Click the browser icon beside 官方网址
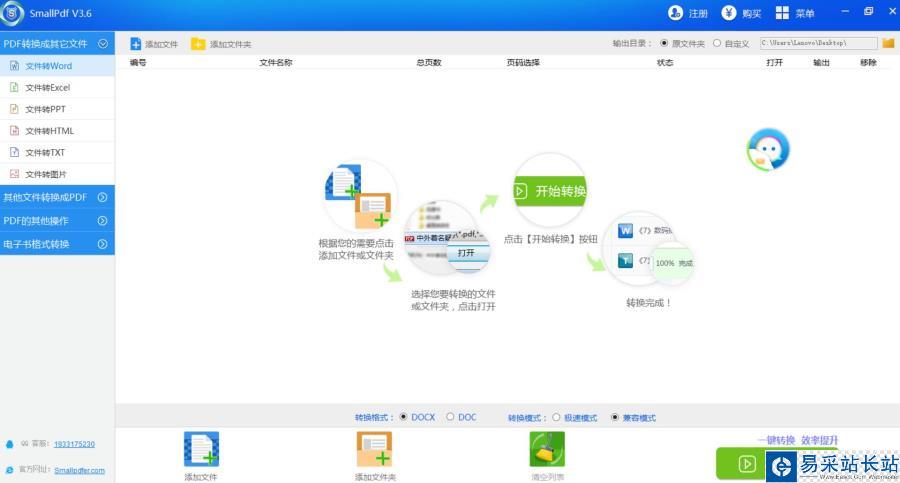 click(9, 470)
